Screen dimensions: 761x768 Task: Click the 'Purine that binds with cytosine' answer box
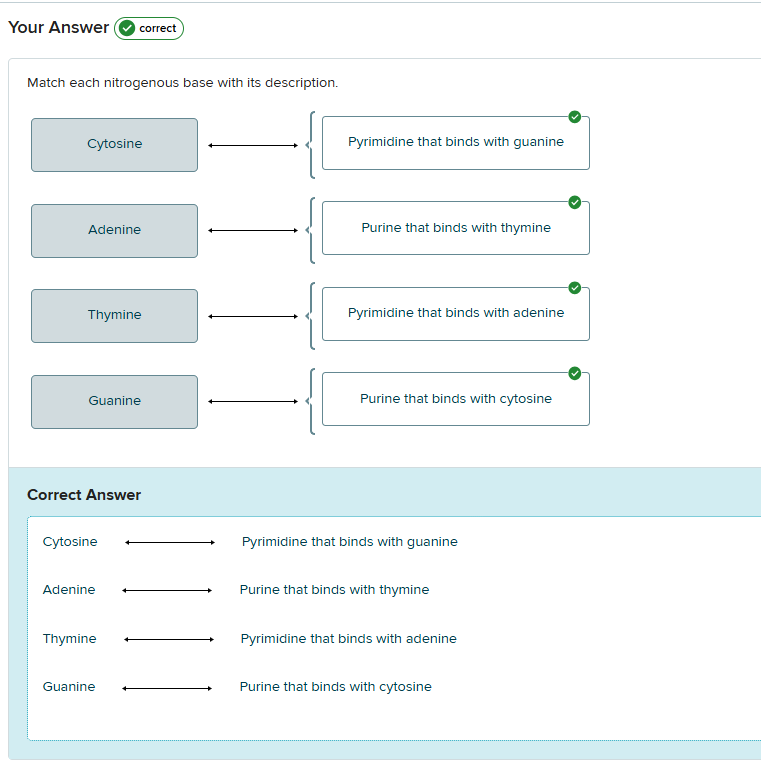tap(455, 399)
